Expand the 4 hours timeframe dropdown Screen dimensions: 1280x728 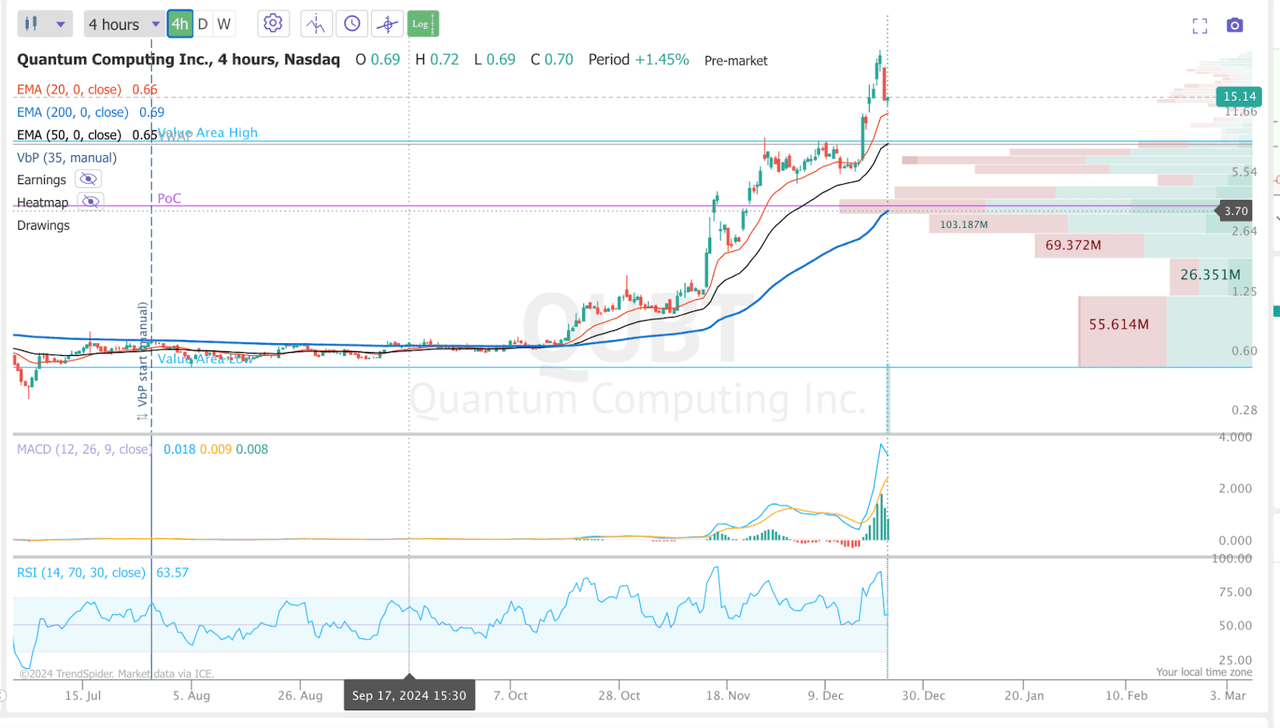pyautogui.click(x=124, y=24)
